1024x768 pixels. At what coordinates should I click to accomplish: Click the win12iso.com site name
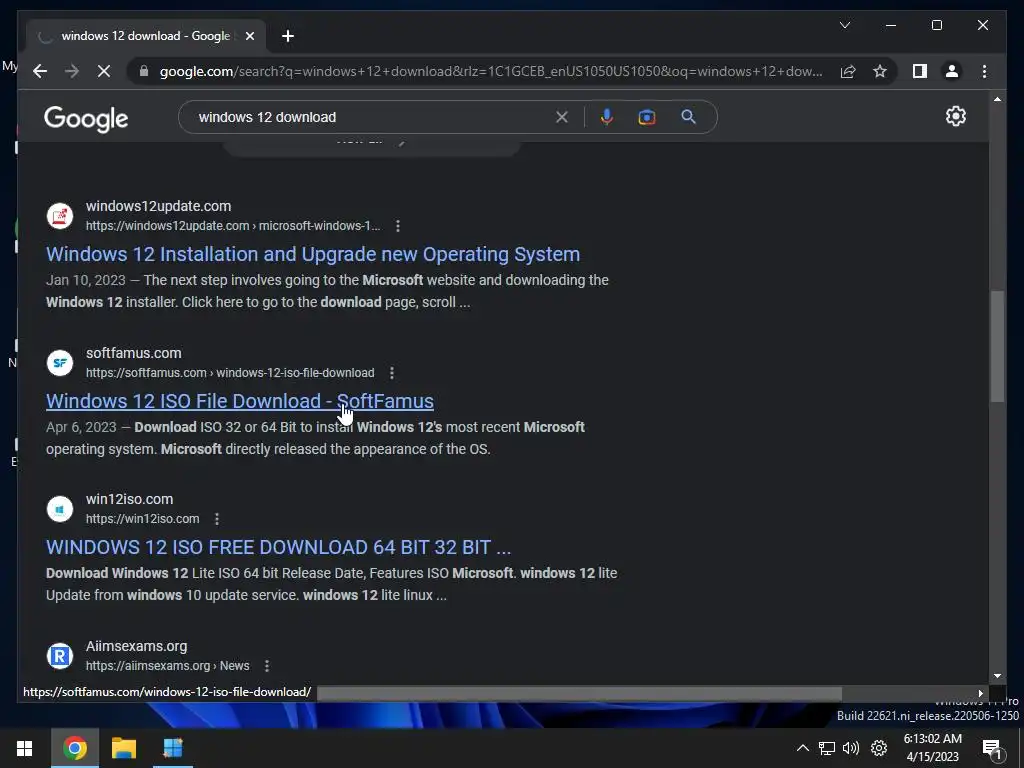pos(129,499)
